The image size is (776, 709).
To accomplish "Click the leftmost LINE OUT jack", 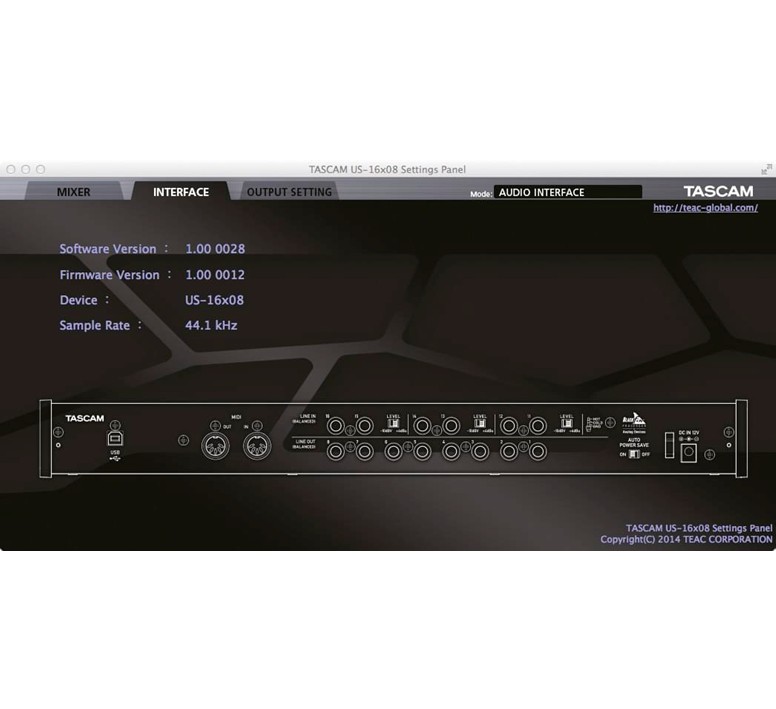I will [335, 452].
